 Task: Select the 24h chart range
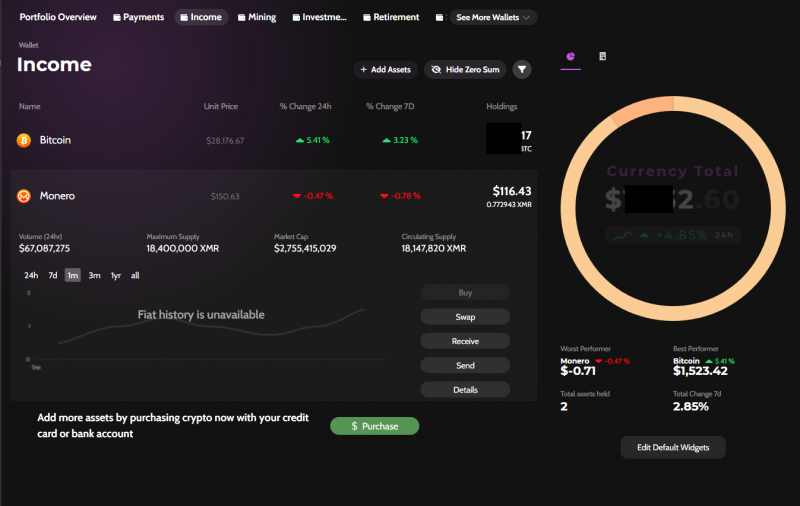31,275
